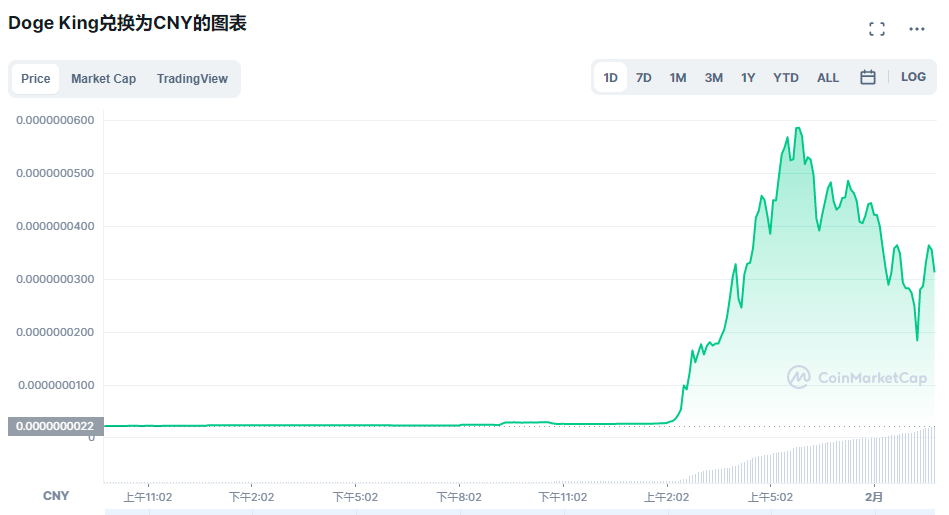The image size is (949, 515).
Task: Click the 2月 date axis marker
Action: pyautogui.click(x=874, y=496)
